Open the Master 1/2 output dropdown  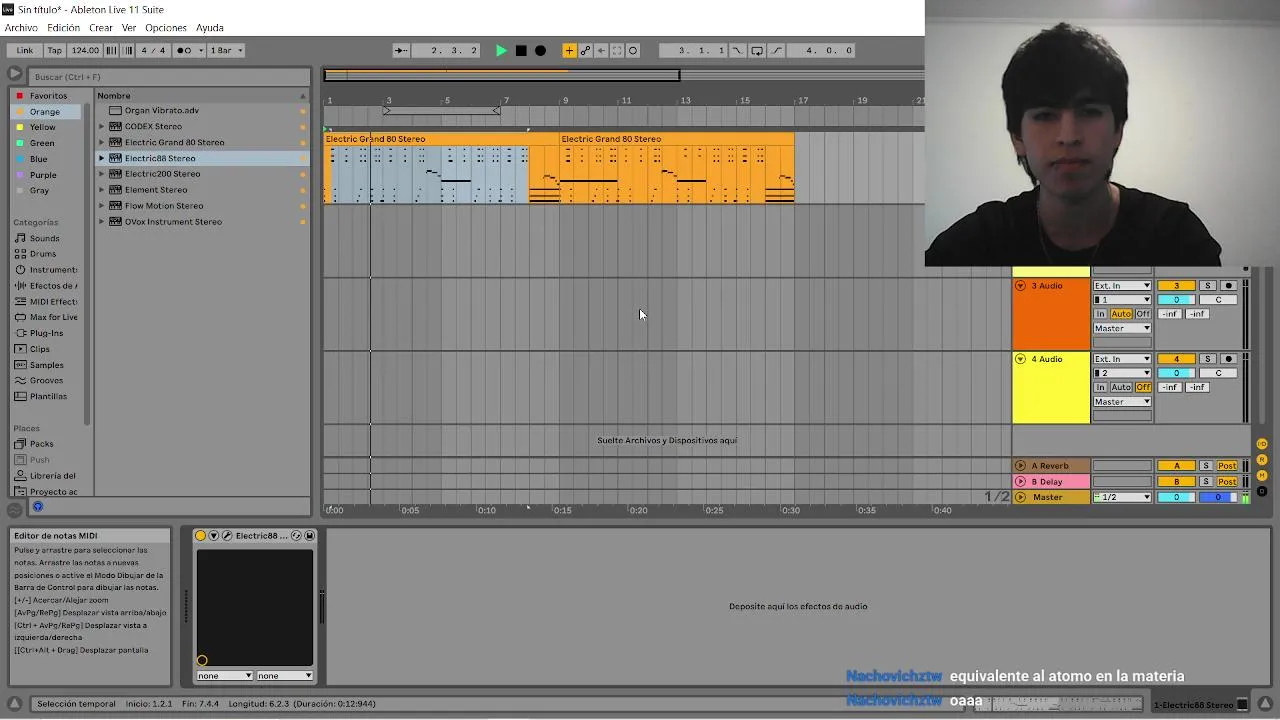[1122, 497]
